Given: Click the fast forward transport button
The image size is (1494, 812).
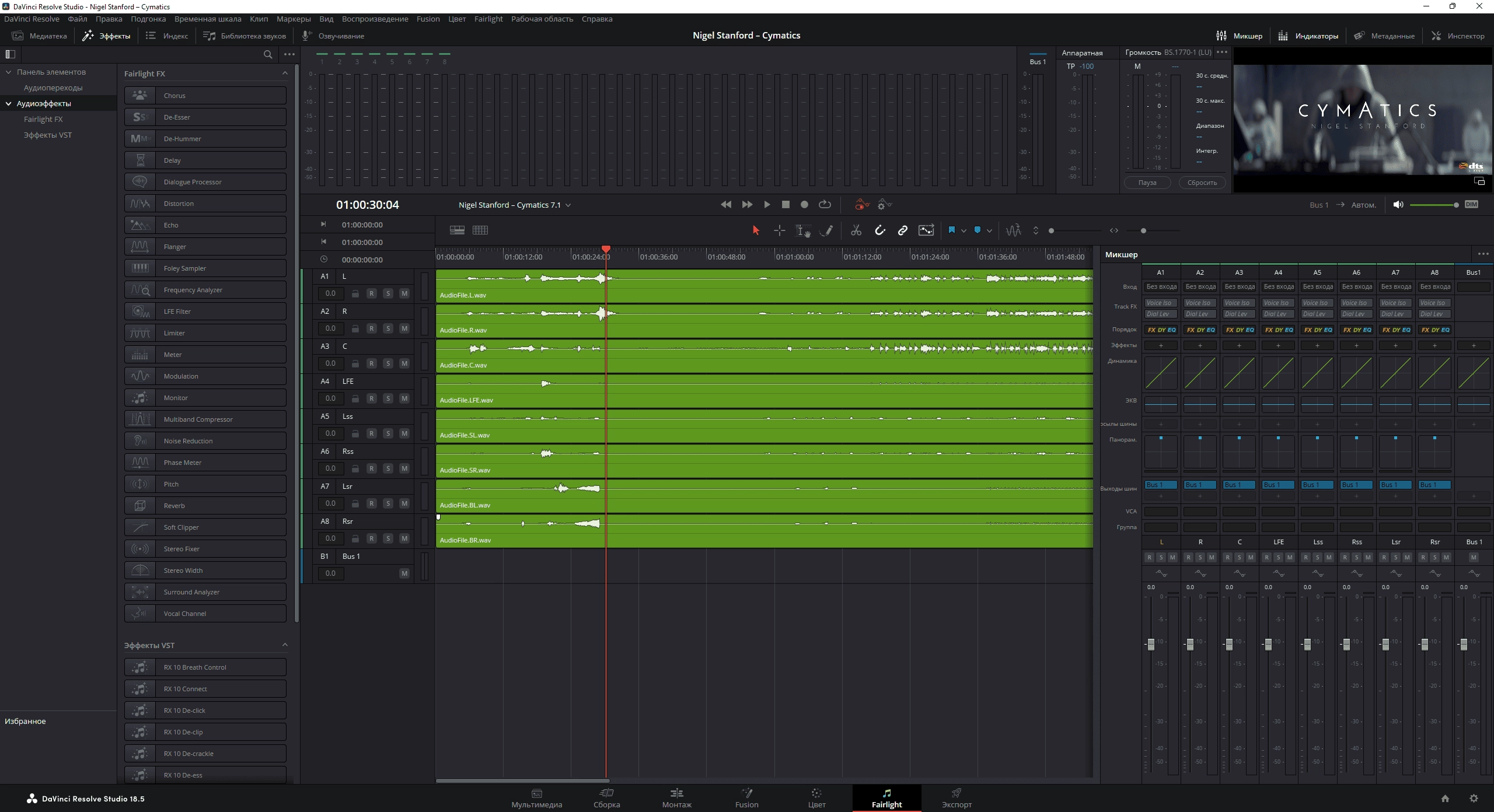Looking at the screenshot, I should 747,205.
